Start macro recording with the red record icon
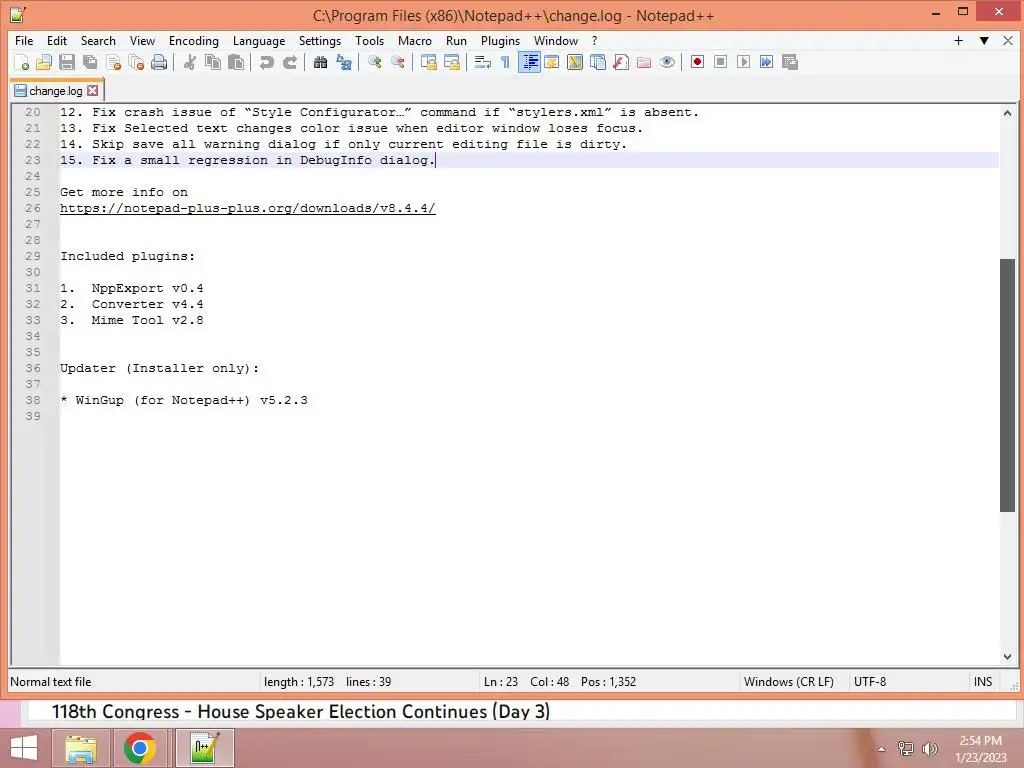Viewport: 1024px width, 768px height. (x=697, y=62)
